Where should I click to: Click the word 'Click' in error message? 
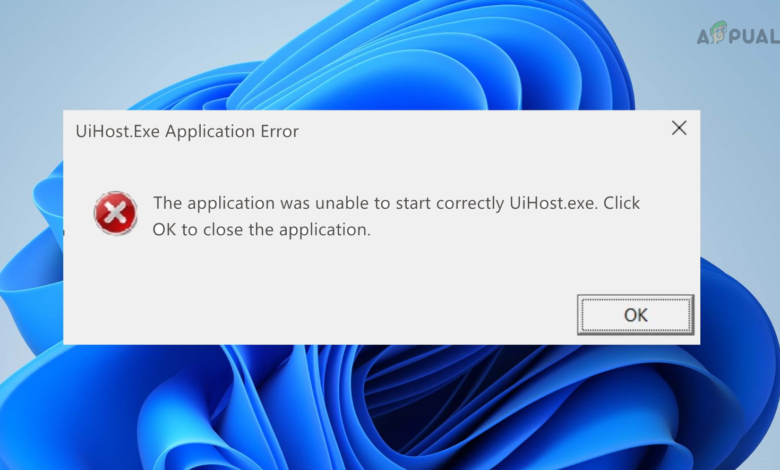(x=621, y=203)
